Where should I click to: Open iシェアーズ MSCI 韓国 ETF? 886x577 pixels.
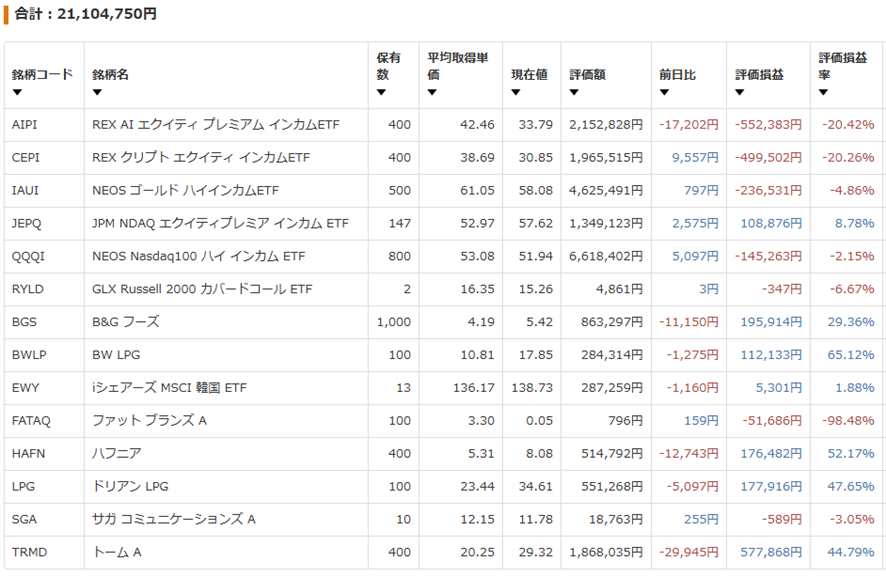170,388
